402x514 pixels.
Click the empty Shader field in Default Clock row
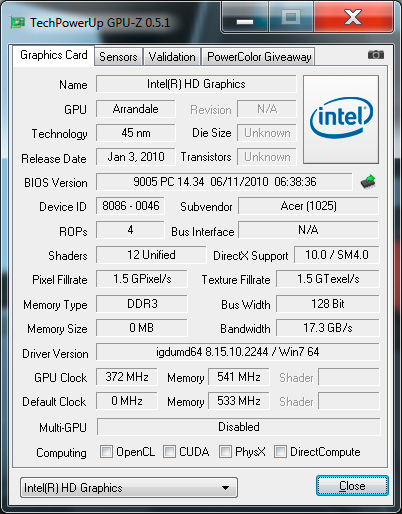pos(349,401)
